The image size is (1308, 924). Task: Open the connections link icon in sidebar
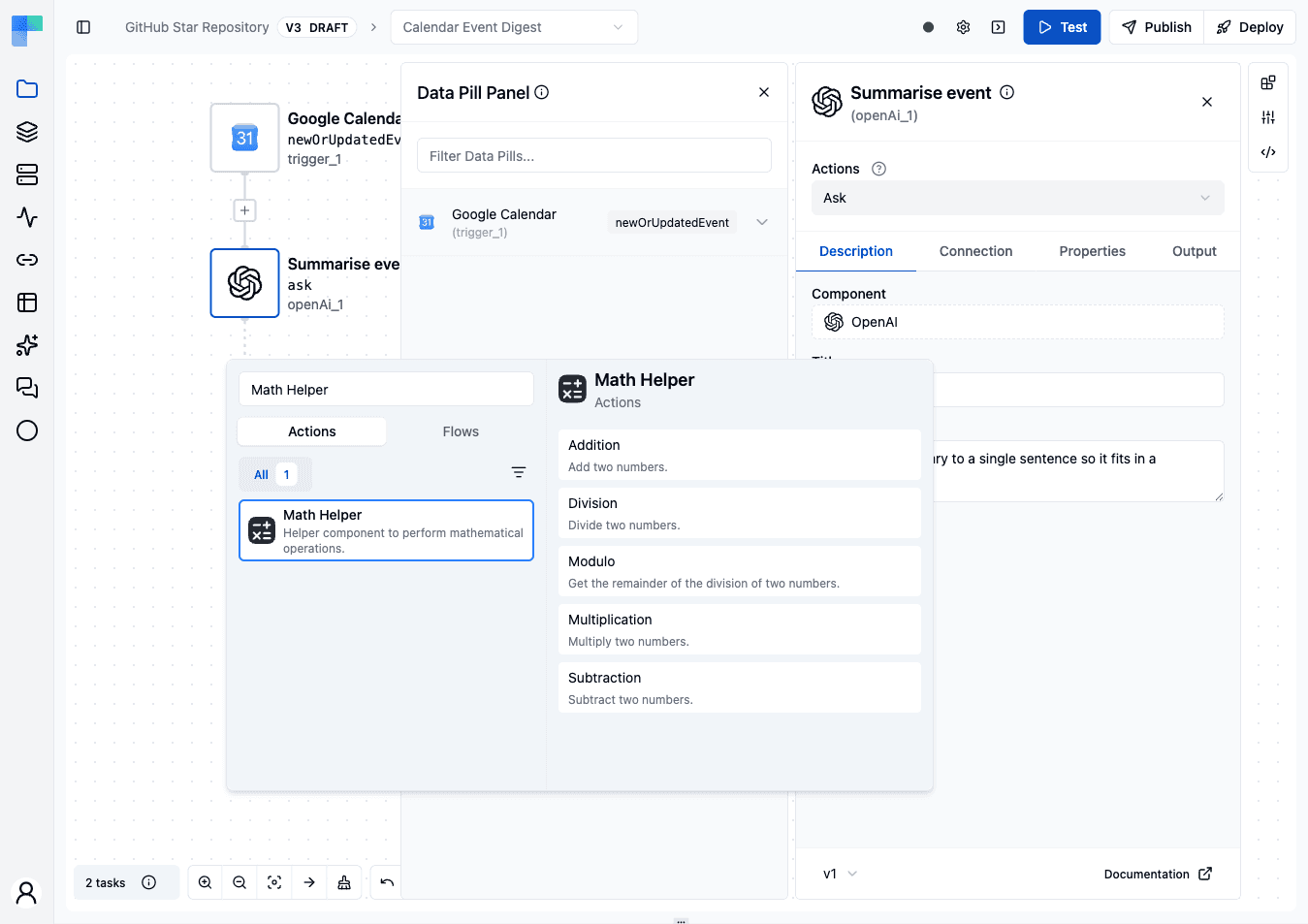(x=27, y=260)
